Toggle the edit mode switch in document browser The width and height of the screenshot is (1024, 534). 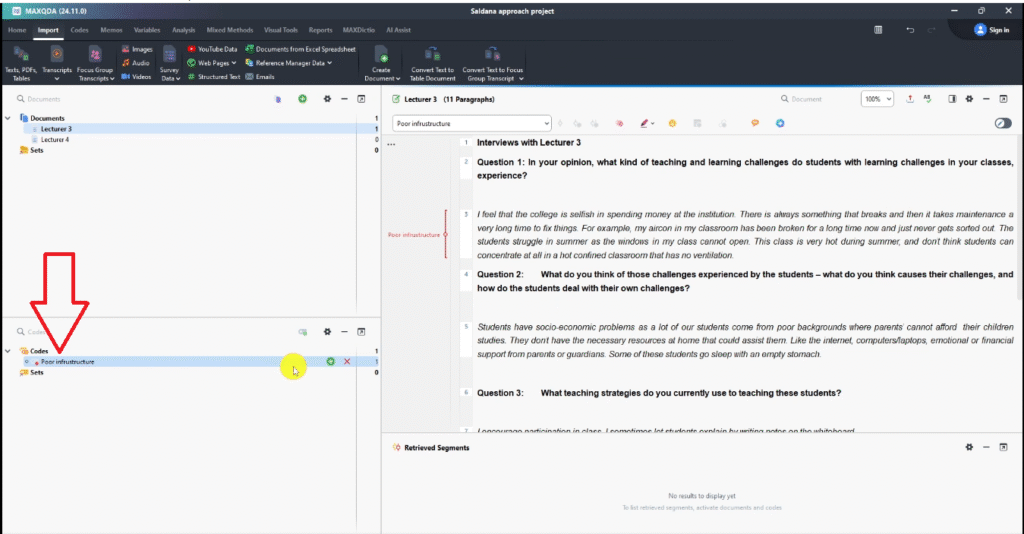(x=1003, y=123)
